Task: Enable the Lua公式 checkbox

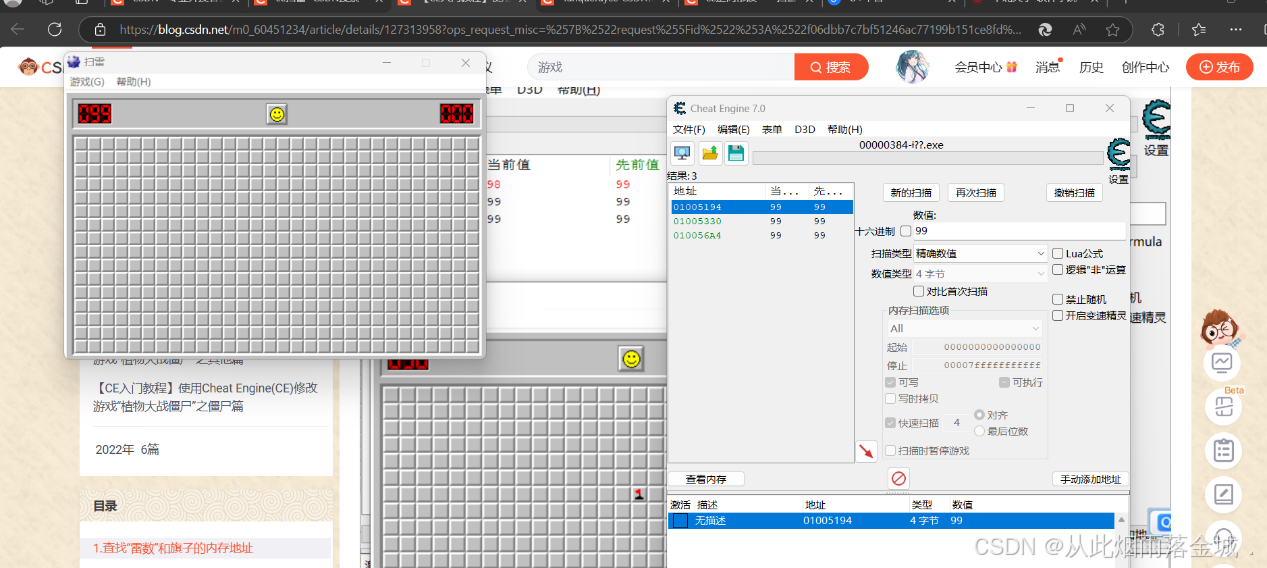Action: pyautogui.click(x=1058, y=254)
